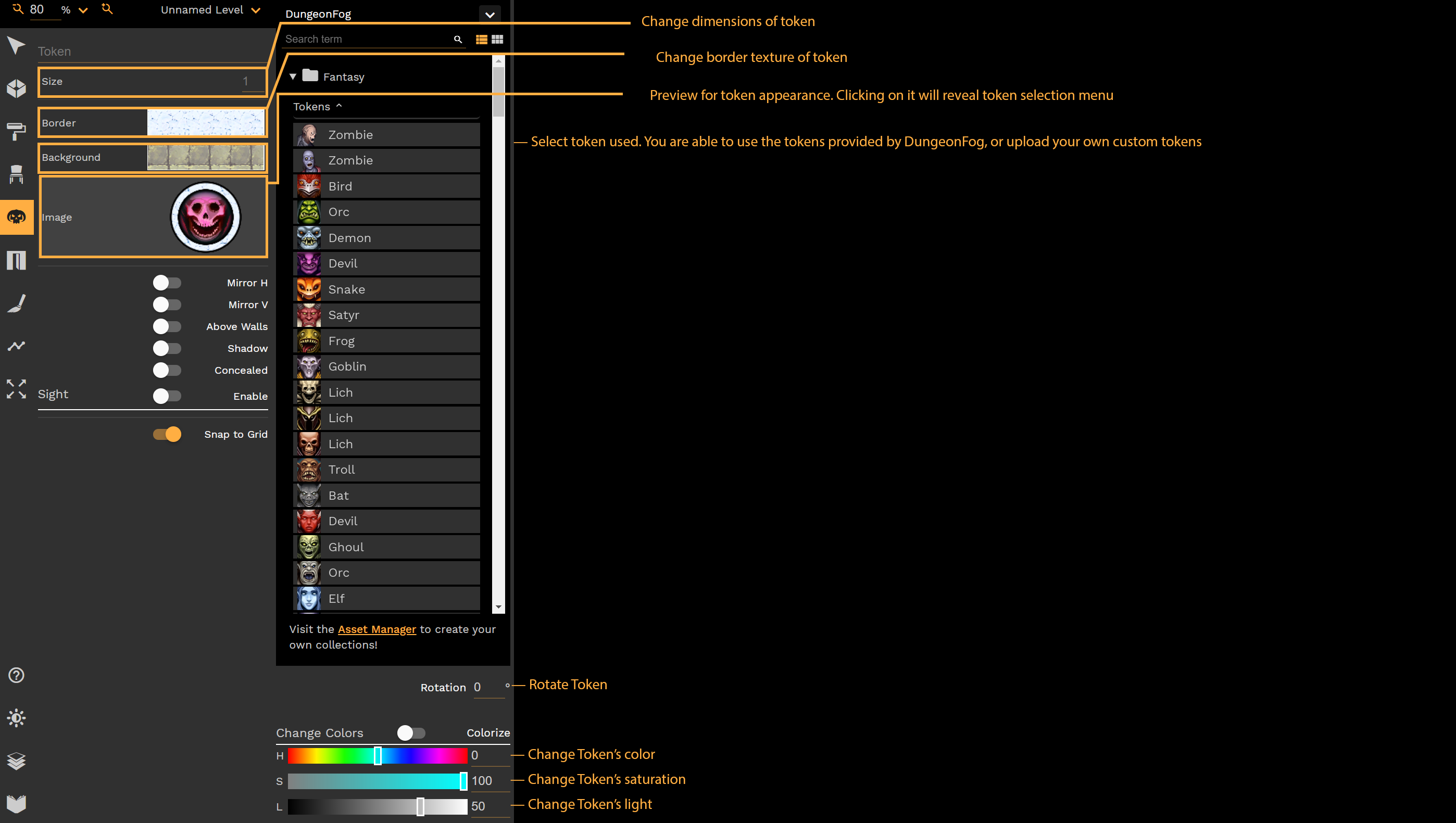Click the zoom out magnifier icon

tap(18, 8)
